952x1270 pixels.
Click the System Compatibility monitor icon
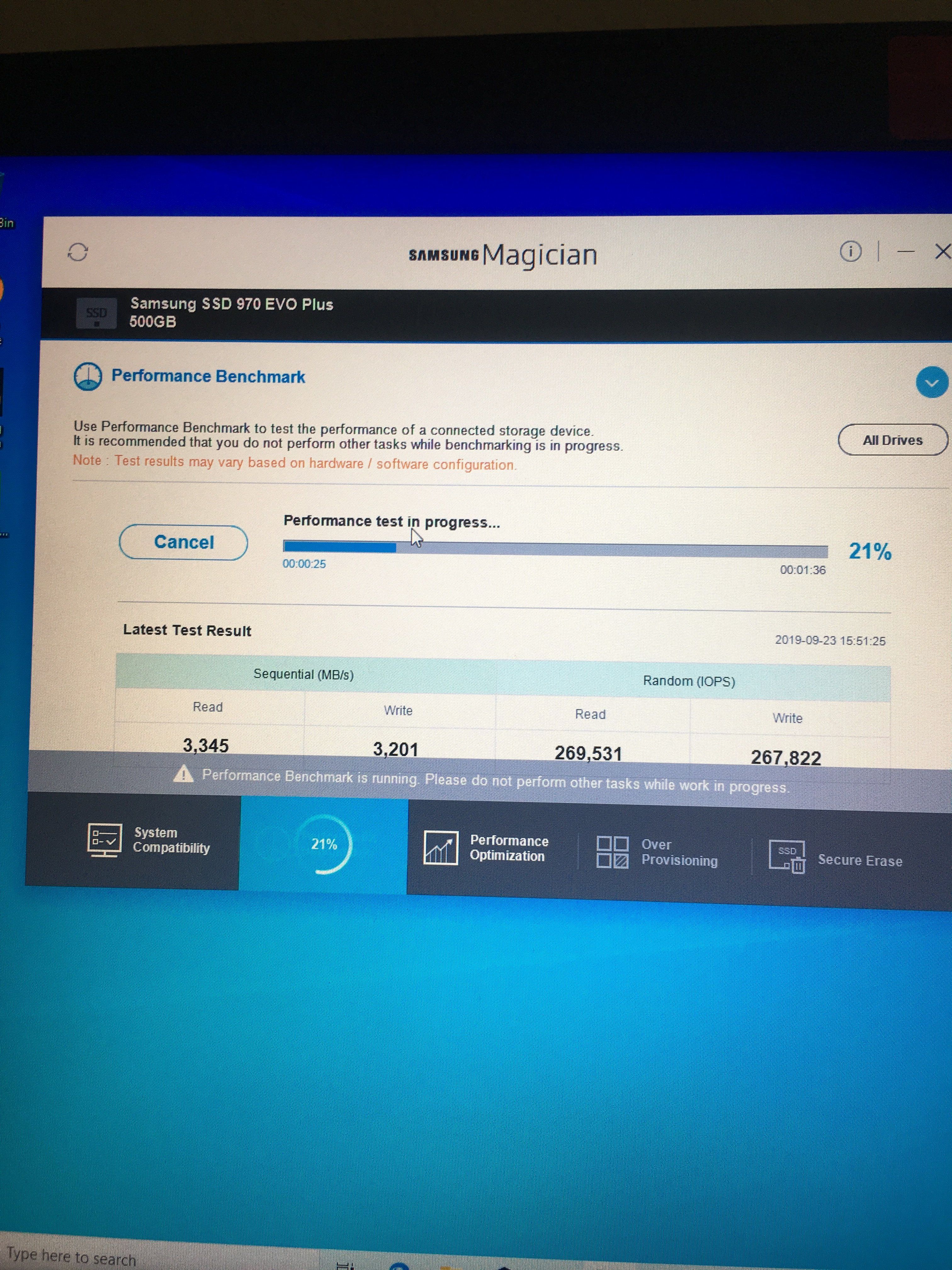tap(105, 839)
